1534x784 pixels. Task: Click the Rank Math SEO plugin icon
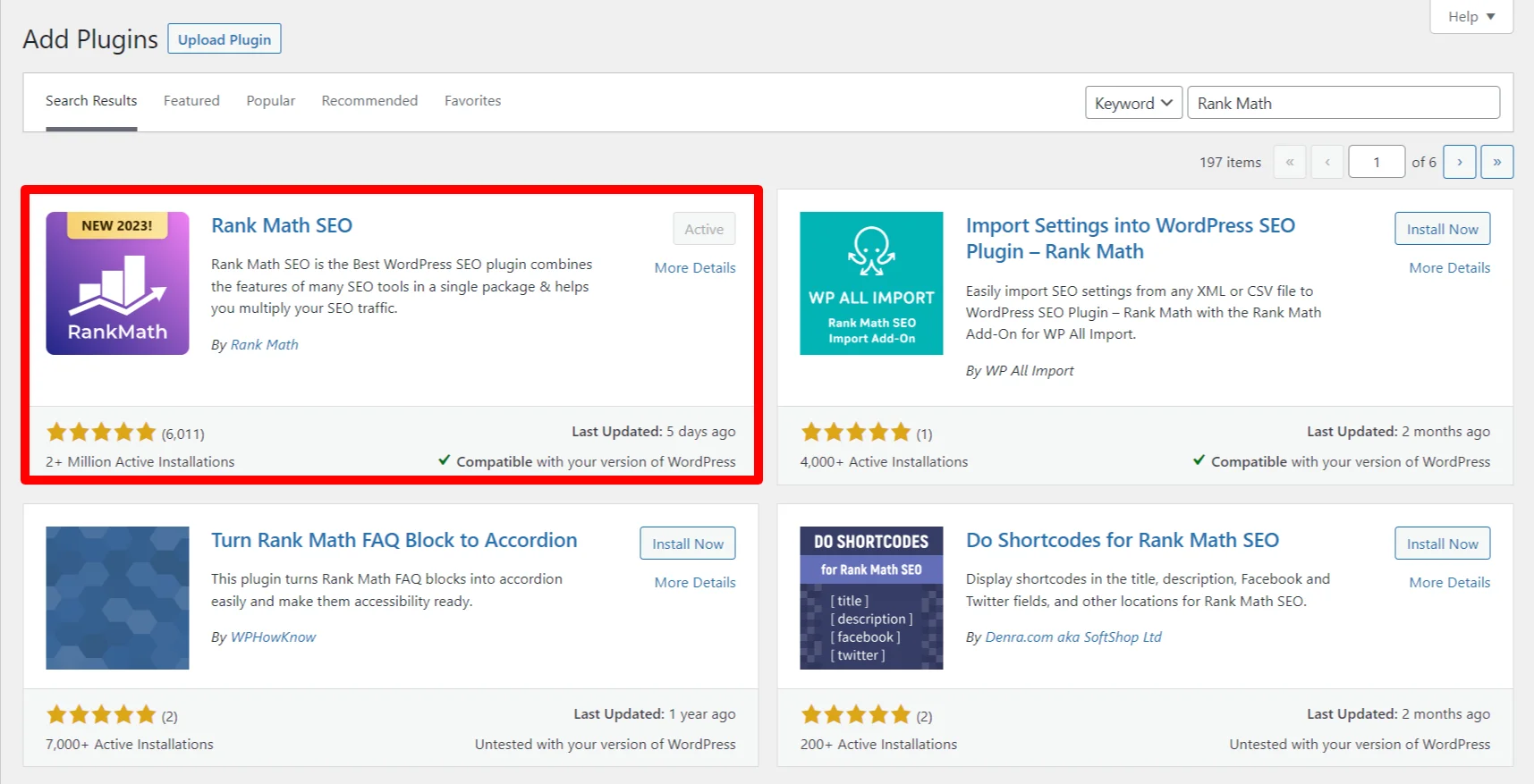click(x=117, y=283)
